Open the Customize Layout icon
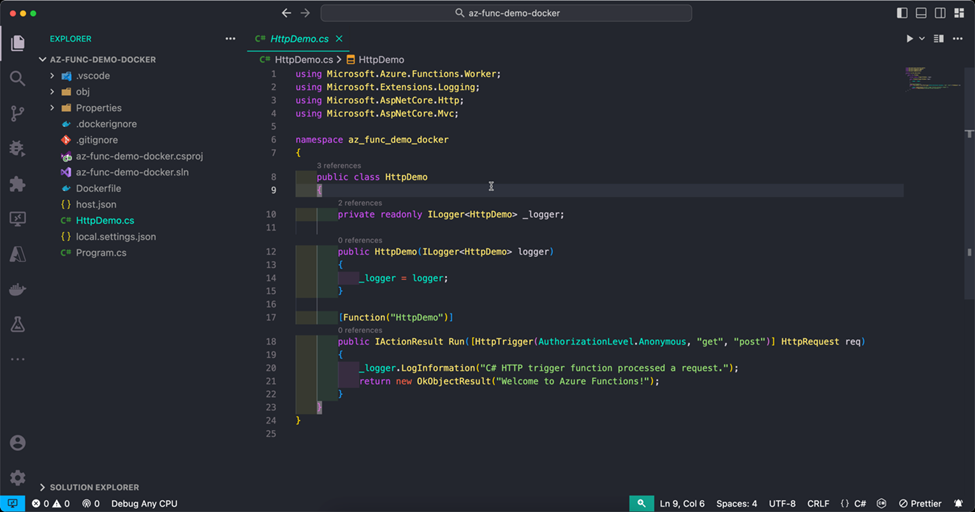Screen dimensions: 975x512 959,13
